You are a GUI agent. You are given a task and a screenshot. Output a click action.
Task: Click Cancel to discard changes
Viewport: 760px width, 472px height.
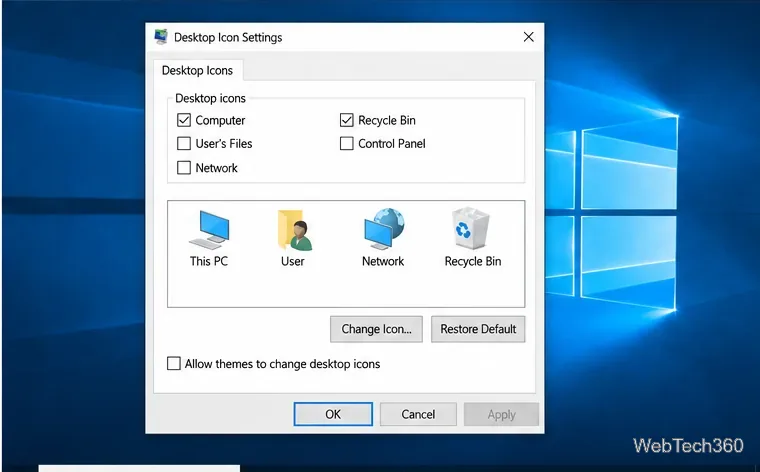tap(418, 414)
